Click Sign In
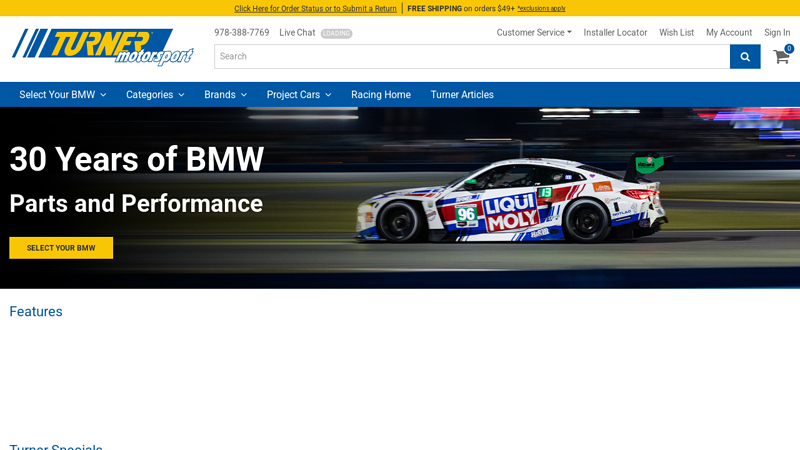Screen dimensions: 800x450 [x=777, y=33]
